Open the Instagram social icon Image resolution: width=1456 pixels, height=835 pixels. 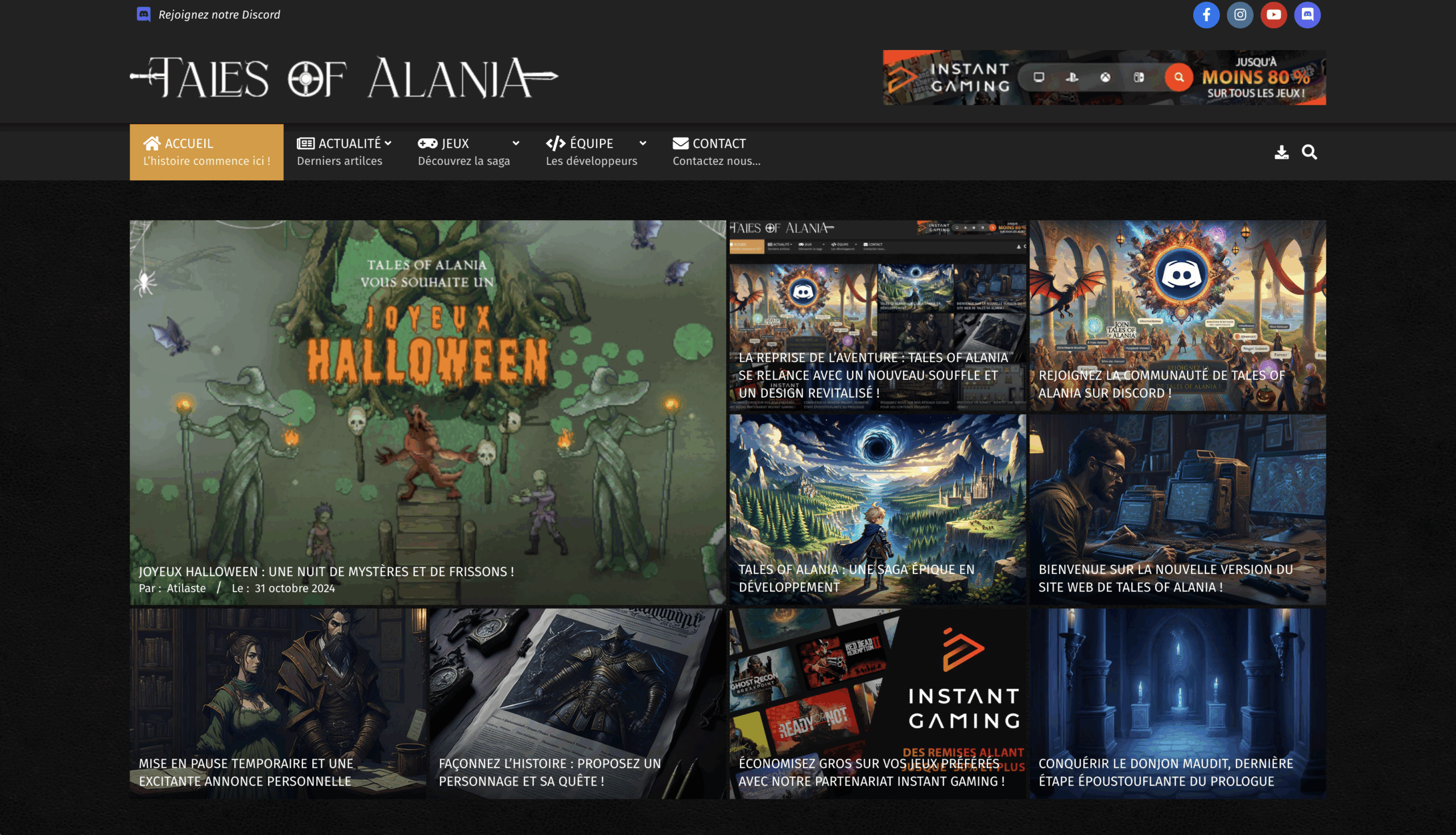(1240, 14)
